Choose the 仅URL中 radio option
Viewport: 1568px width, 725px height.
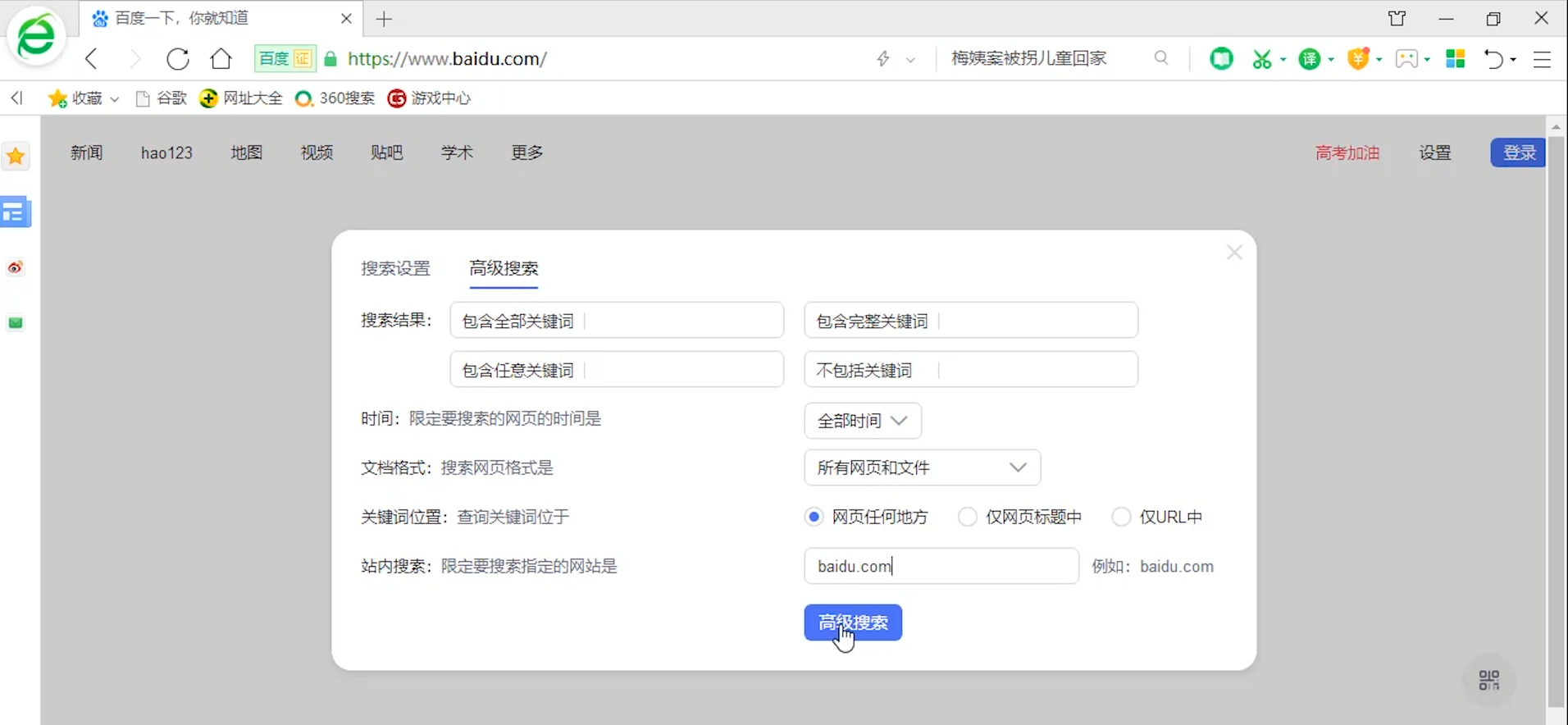1121,517
